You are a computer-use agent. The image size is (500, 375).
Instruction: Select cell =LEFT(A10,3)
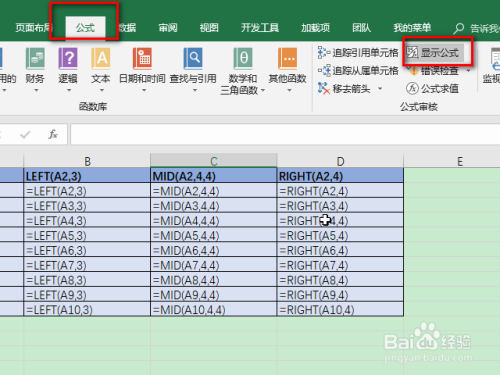pyautogui.click(x=87, y=310)
